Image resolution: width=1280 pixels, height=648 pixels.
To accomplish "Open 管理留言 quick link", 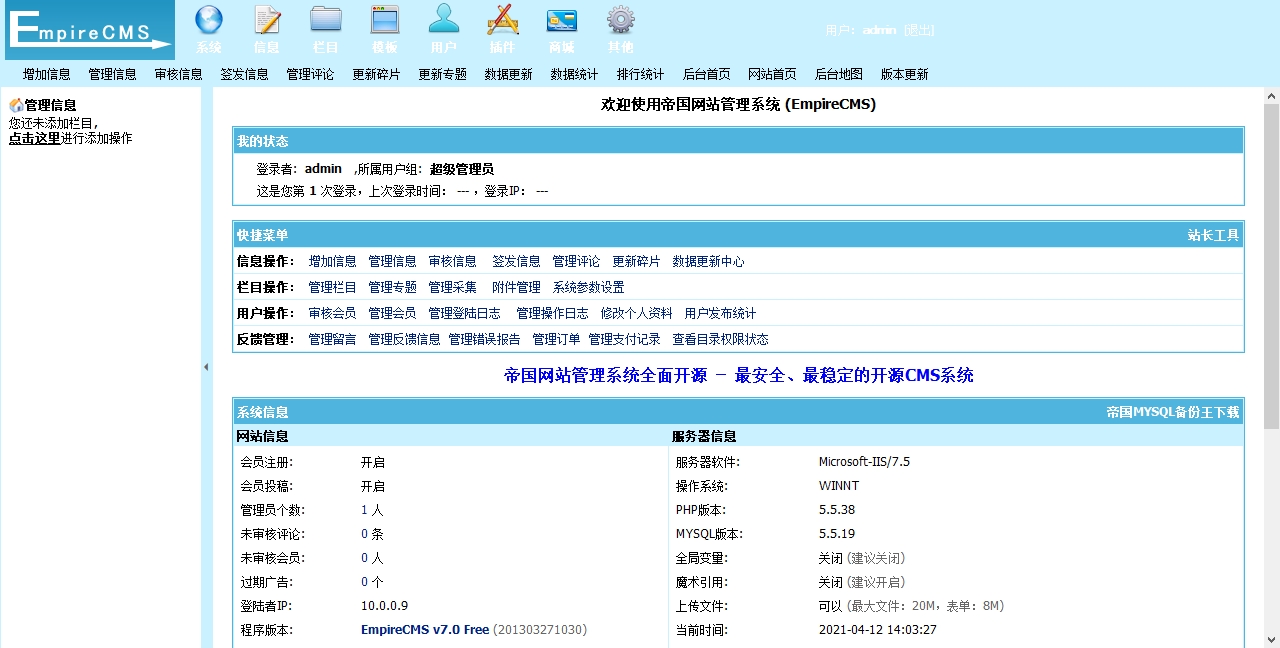I will point(333,339).
